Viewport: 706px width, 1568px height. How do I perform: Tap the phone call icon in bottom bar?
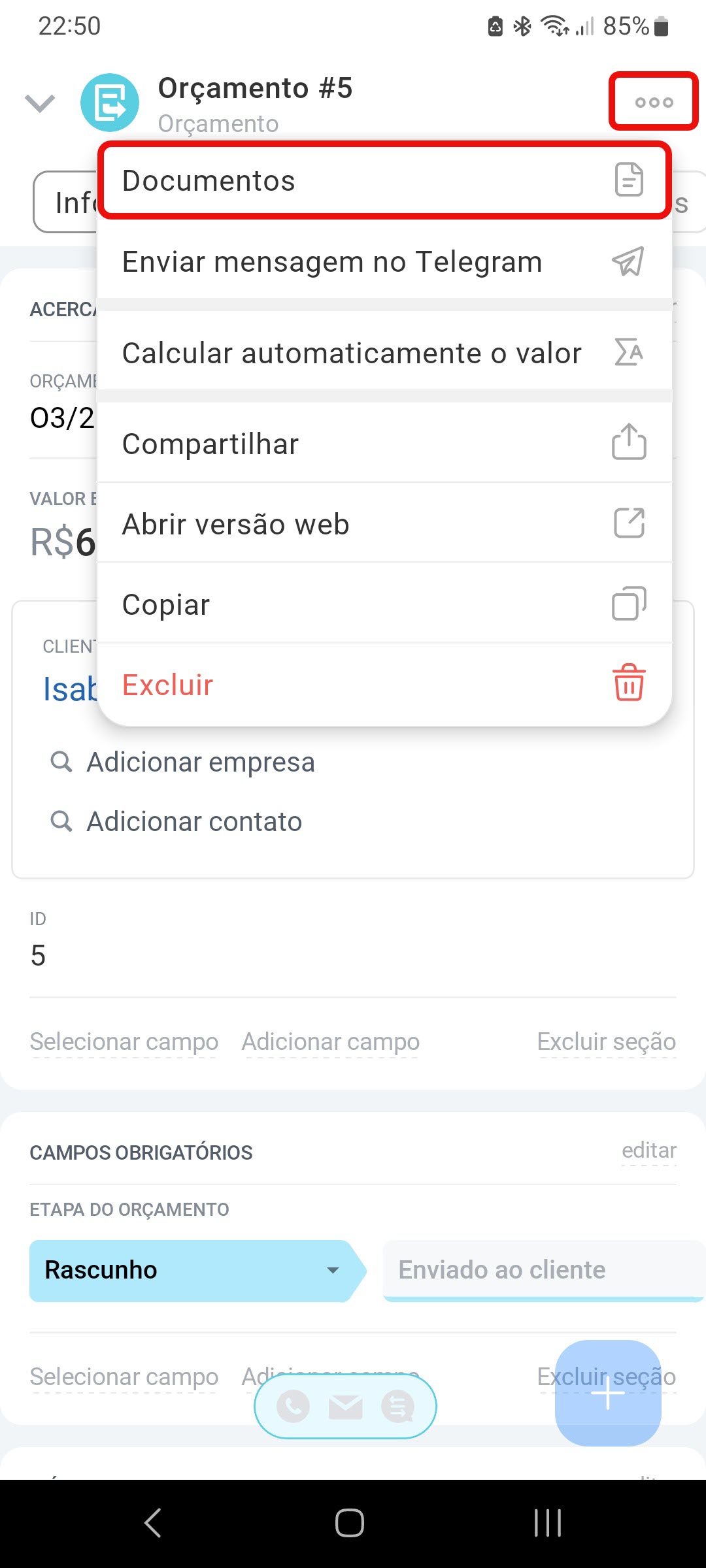(294, 1406)
